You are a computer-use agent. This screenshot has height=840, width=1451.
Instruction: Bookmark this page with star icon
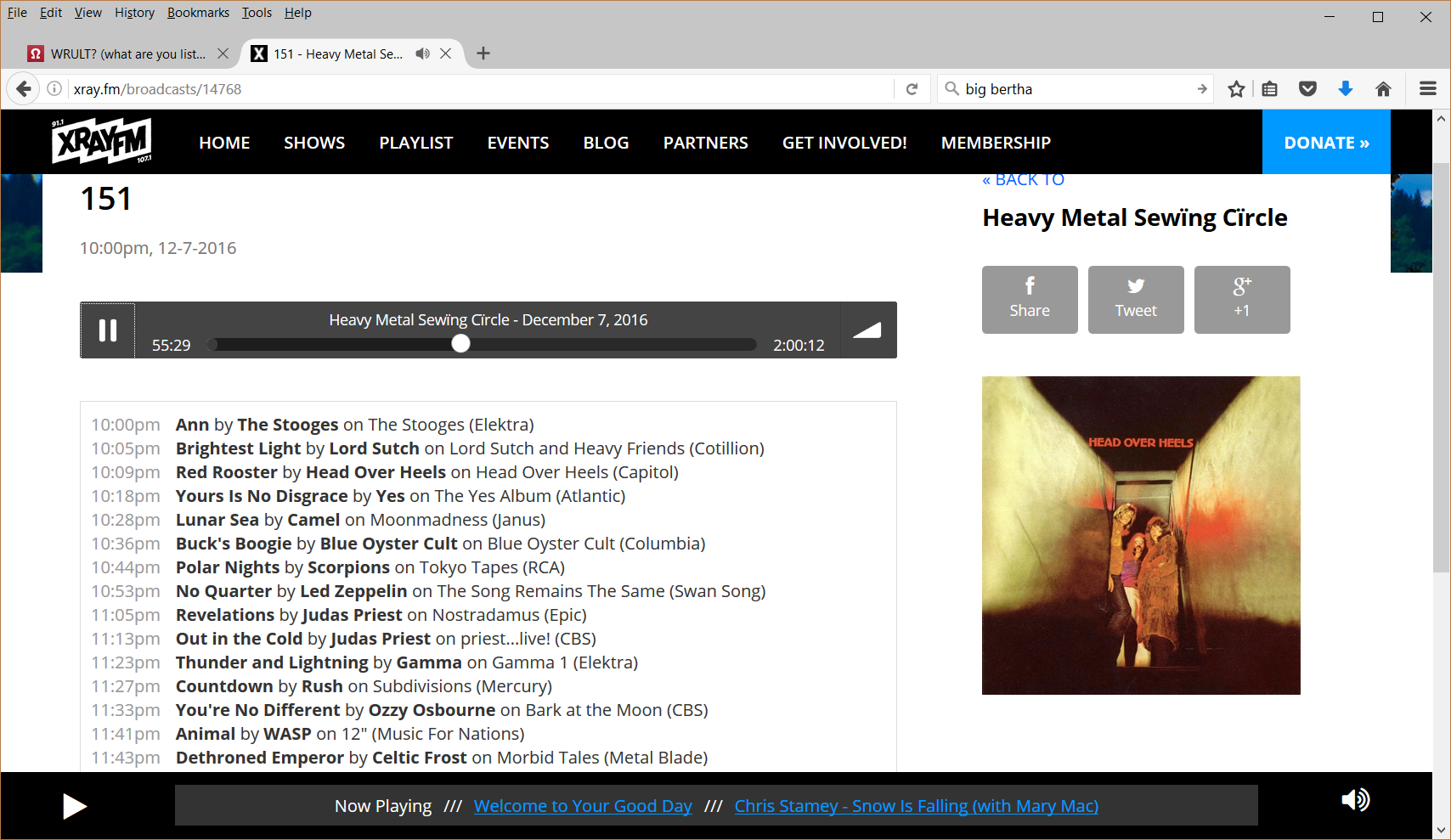pos(1236,89)
